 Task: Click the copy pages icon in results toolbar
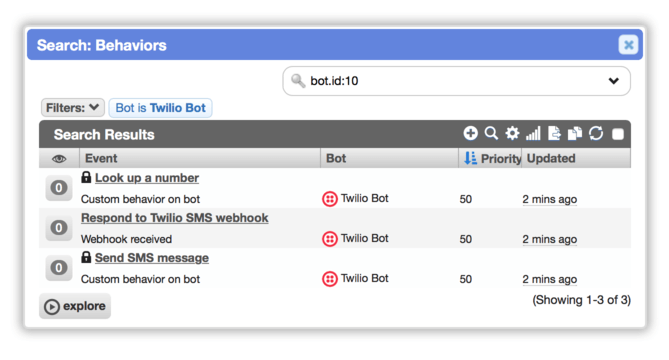click(575, 134)
